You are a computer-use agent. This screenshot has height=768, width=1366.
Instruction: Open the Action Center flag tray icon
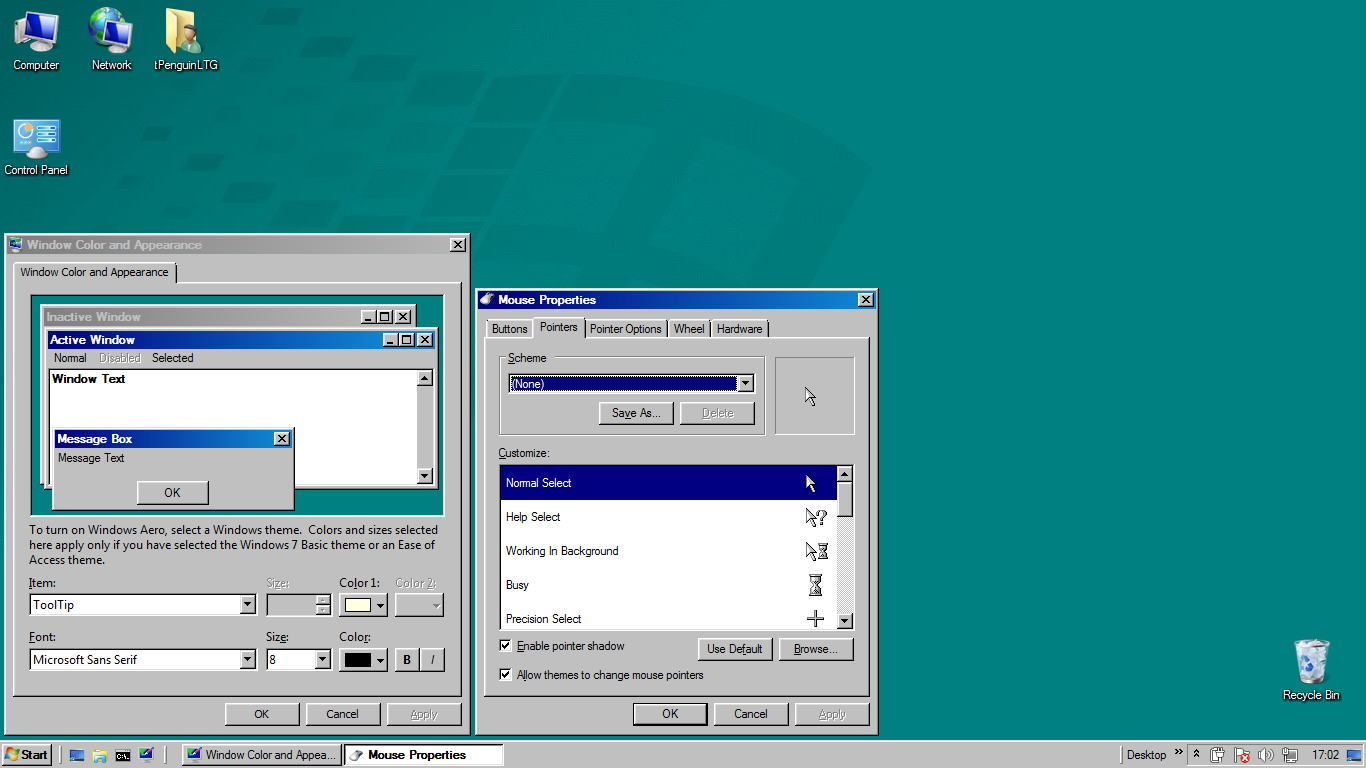(1242, 755)
